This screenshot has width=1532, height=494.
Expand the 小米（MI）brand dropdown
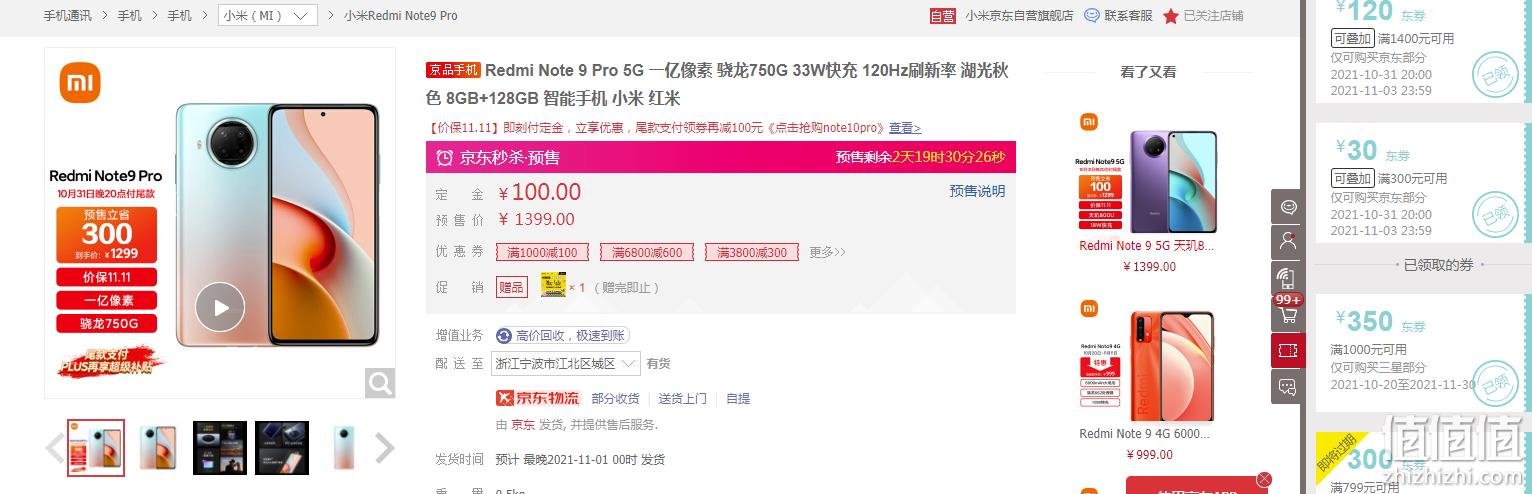[x=267, y=16]
